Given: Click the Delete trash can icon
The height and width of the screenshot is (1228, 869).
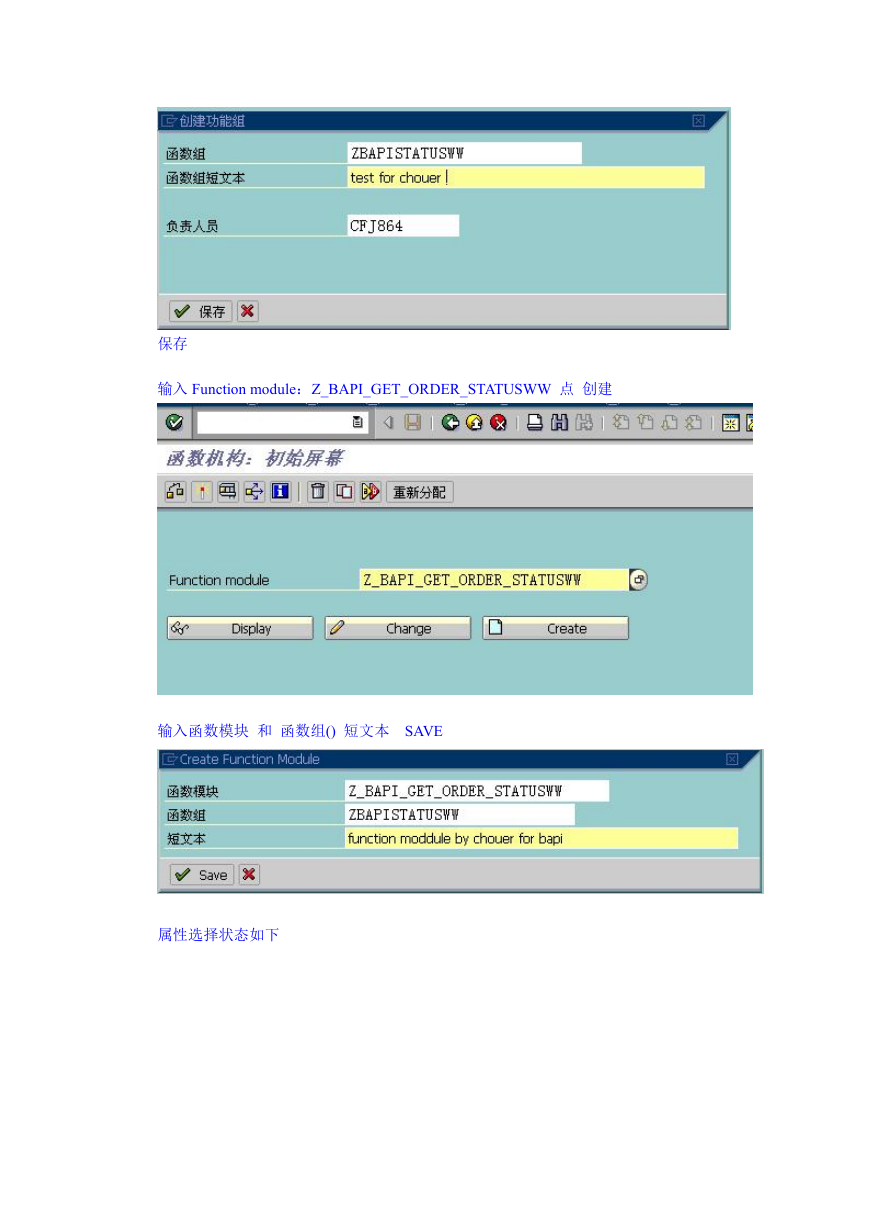Looking at the screenshot, I should 318,491.
